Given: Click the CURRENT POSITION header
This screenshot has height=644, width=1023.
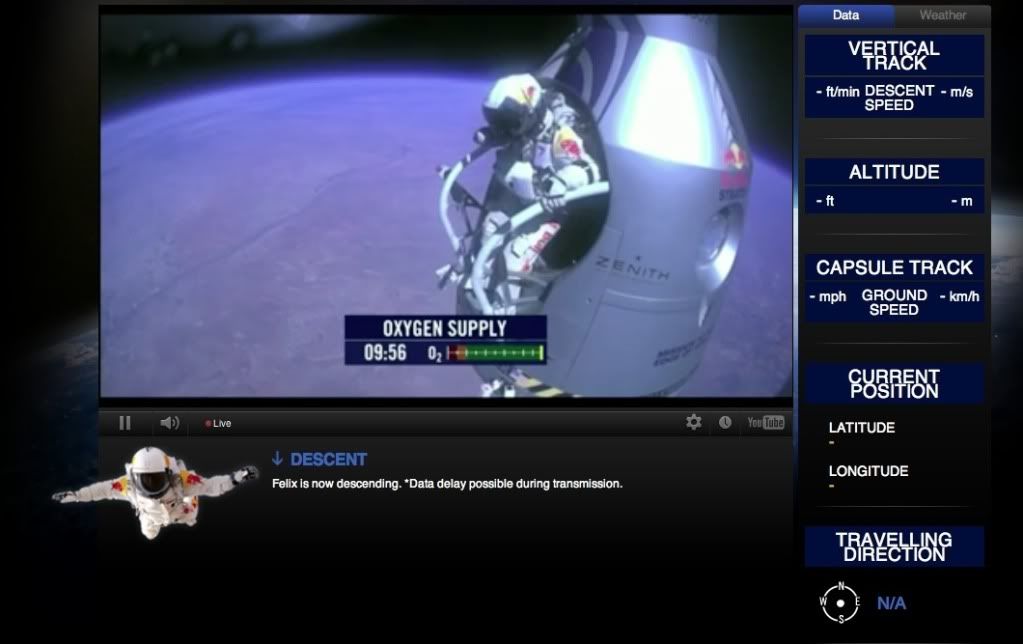Looking at the screenshot, I should click(894, 384).
